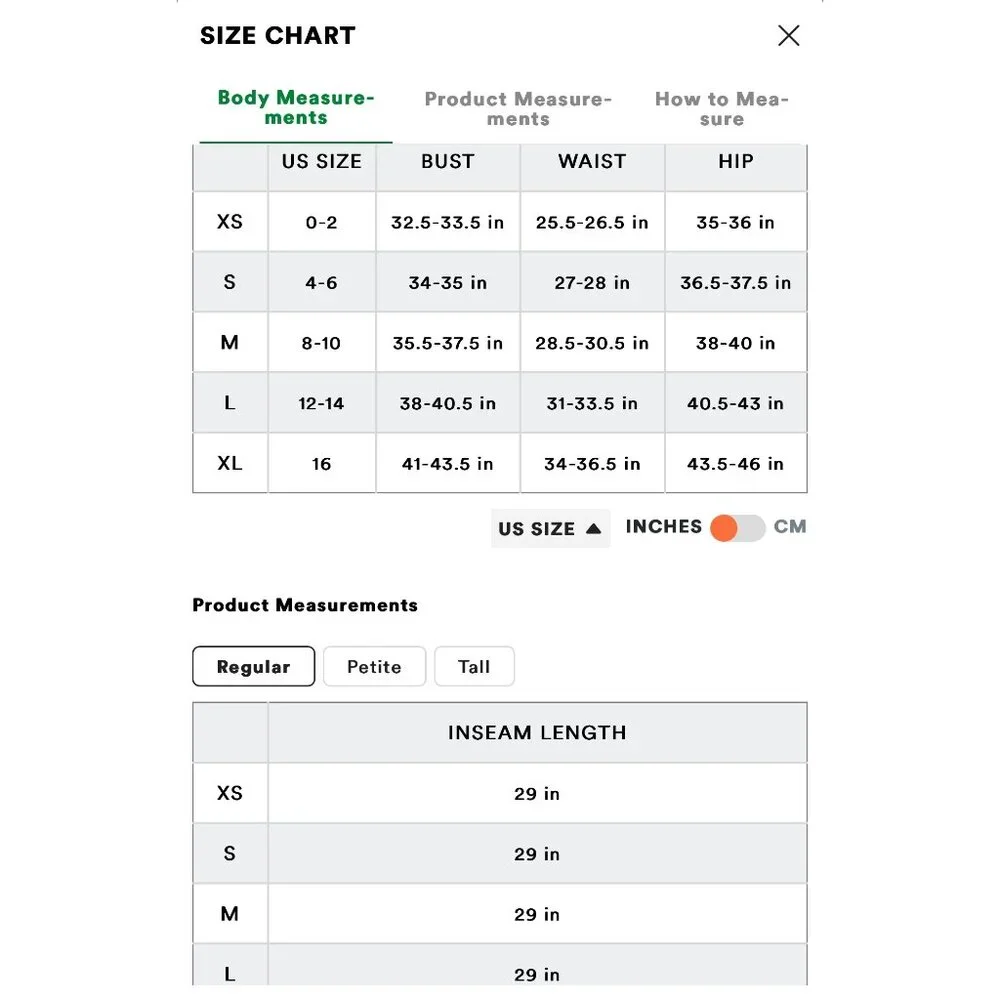Choose the Petite fit button
This screenshot has width=1000, height=1000.
[x=374, y=667]
